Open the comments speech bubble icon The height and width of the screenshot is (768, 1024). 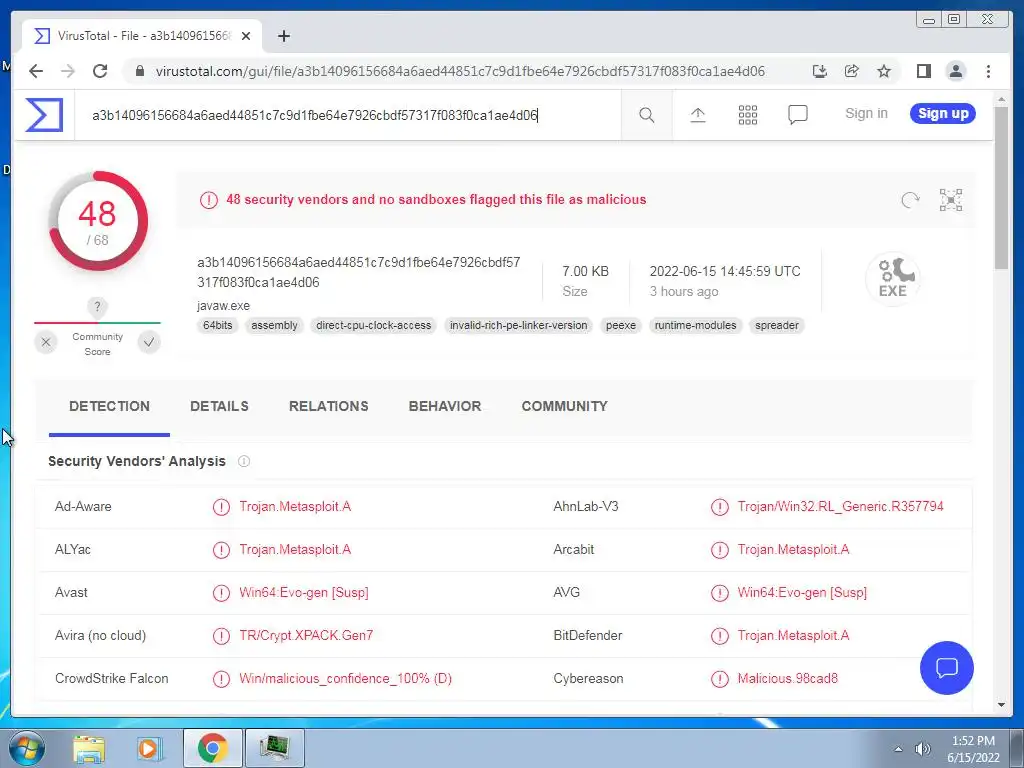click(797, 116)
